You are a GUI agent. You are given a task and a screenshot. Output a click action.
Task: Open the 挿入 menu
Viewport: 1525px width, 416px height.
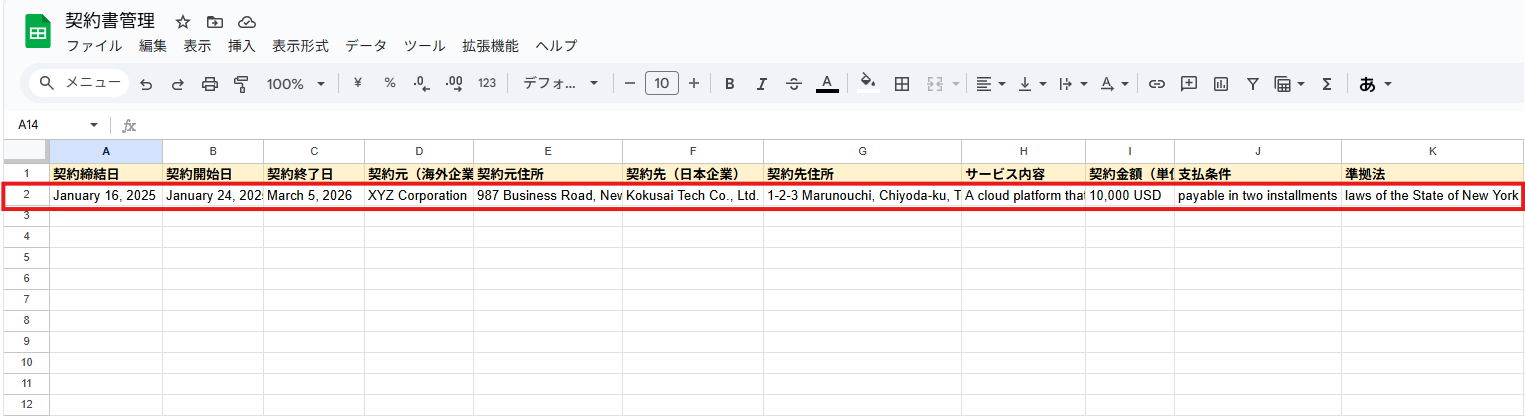tap(242, 46)
